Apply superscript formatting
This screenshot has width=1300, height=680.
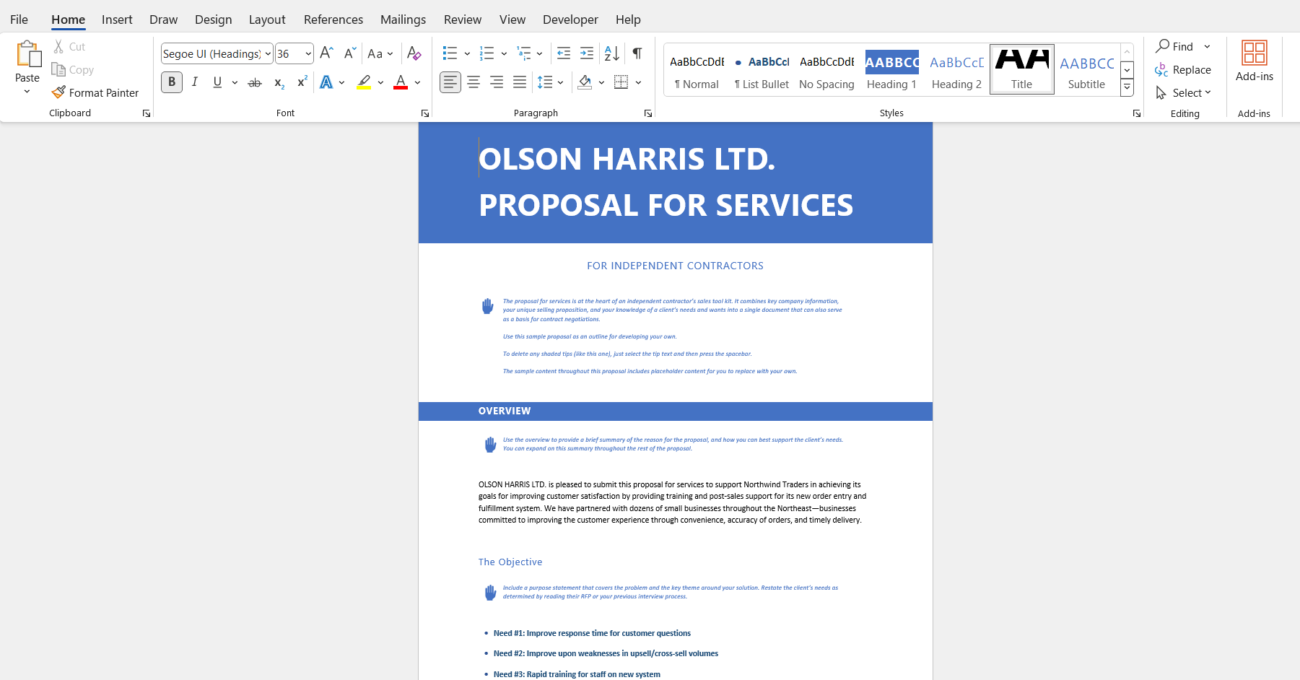click(x=302, y=83)
